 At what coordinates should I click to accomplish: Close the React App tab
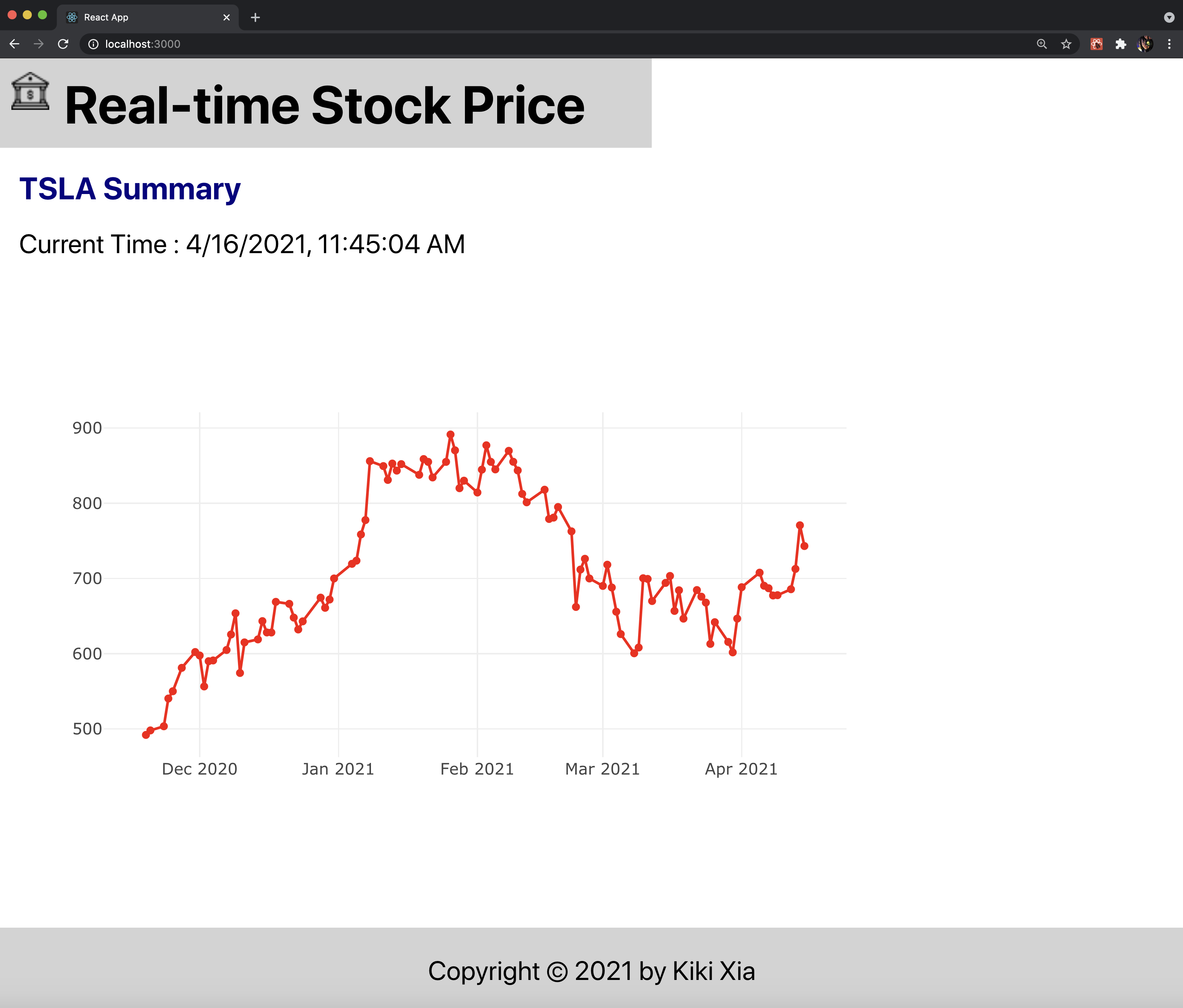pos(227,17)
